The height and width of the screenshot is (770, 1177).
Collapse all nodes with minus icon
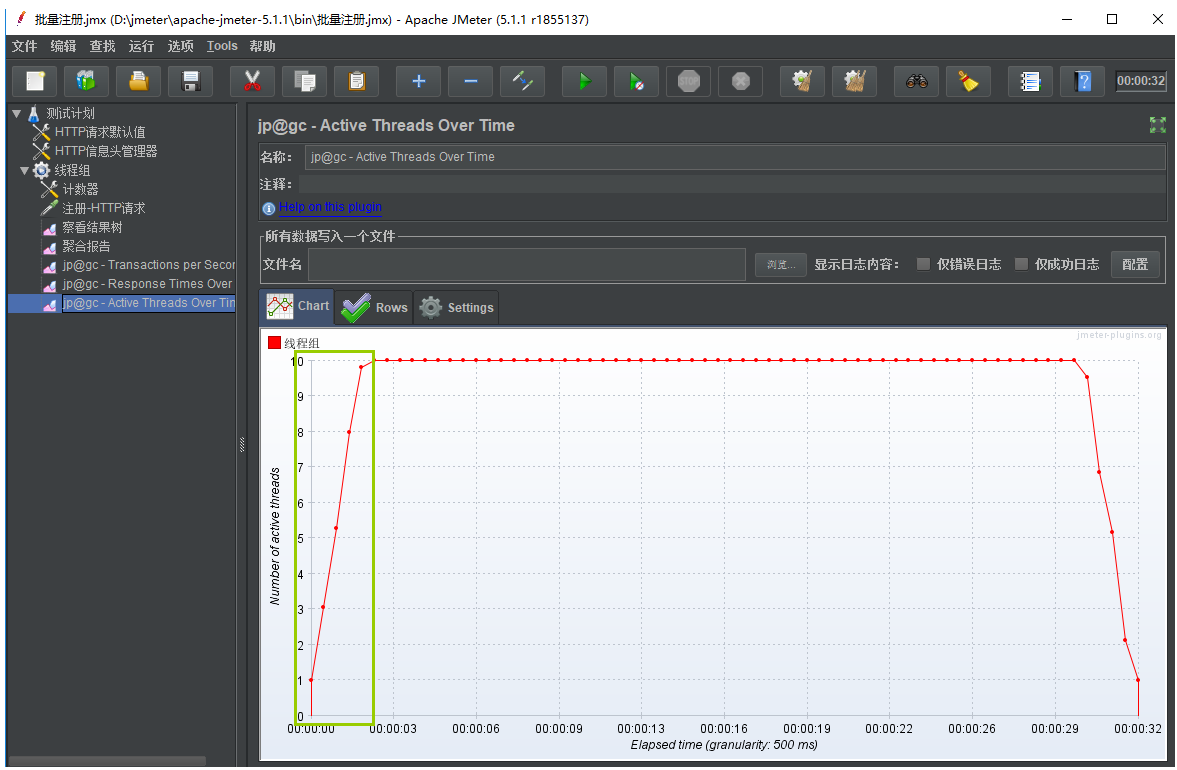[x=471, y=81]
